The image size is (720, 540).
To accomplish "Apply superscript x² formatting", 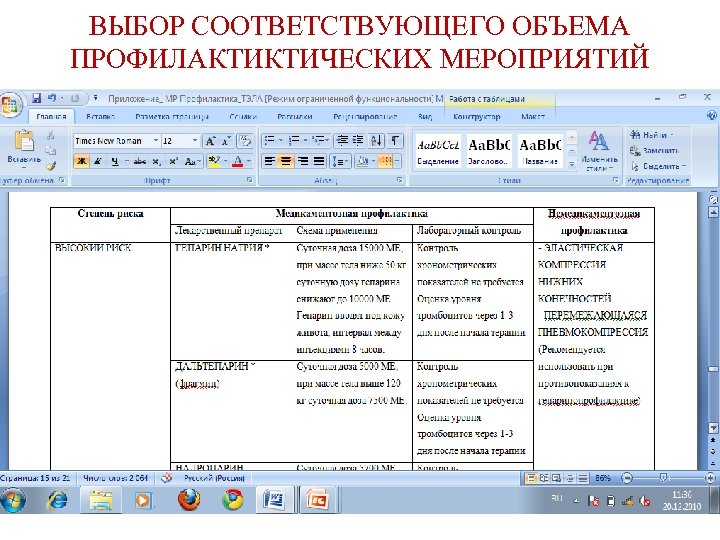I will click(x=173, y=161).
